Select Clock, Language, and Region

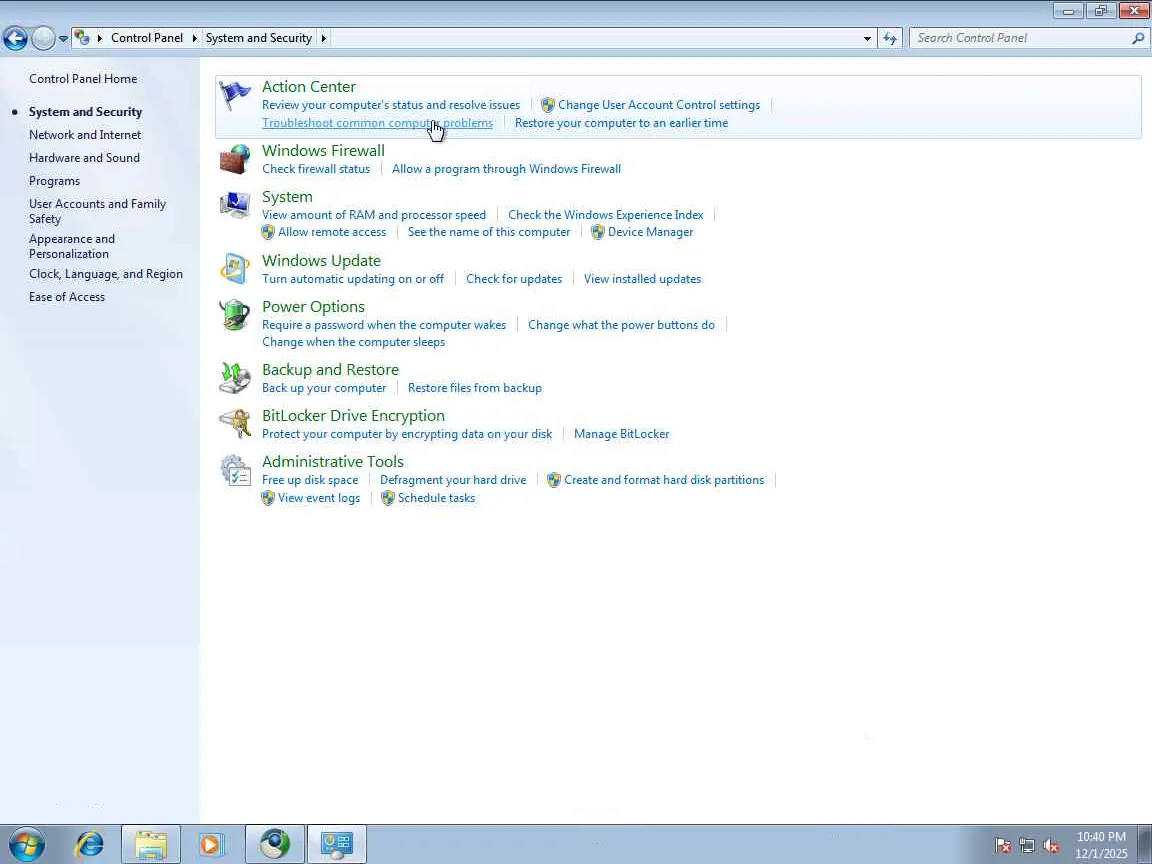tap(106, 273)
